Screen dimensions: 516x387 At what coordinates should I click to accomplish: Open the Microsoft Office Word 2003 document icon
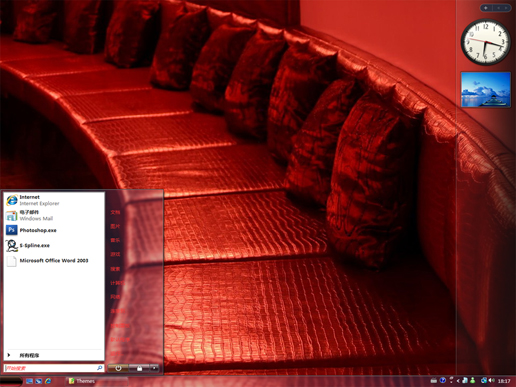tap(12, 261)
